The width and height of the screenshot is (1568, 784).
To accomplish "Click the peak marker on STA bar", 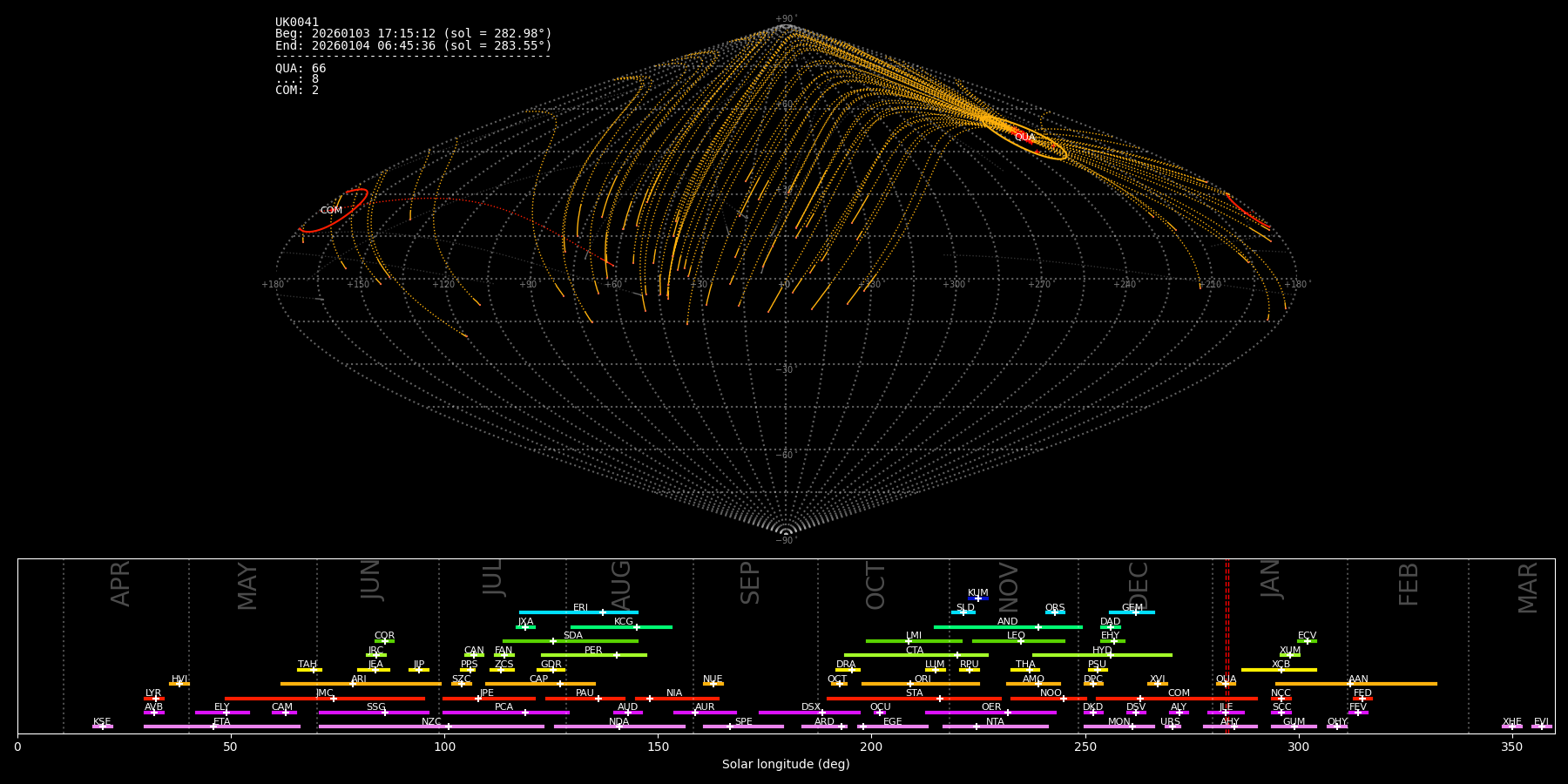I will (940, 699).
